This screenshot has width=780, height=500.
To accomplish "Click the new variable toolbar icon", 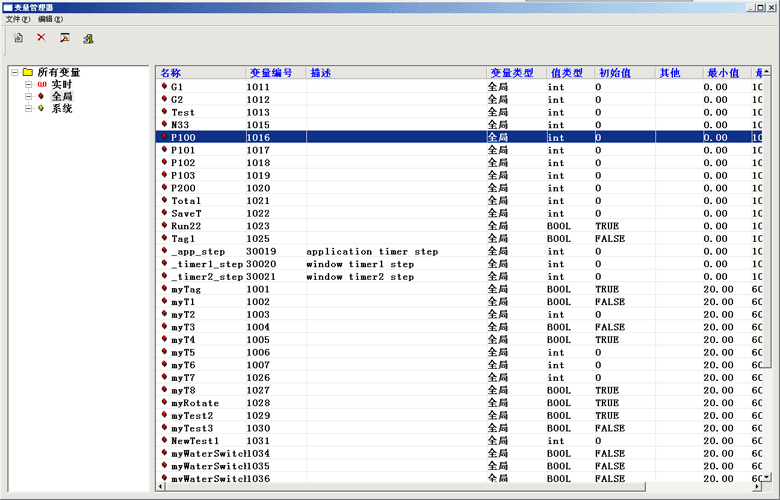I will coord(18,38).
